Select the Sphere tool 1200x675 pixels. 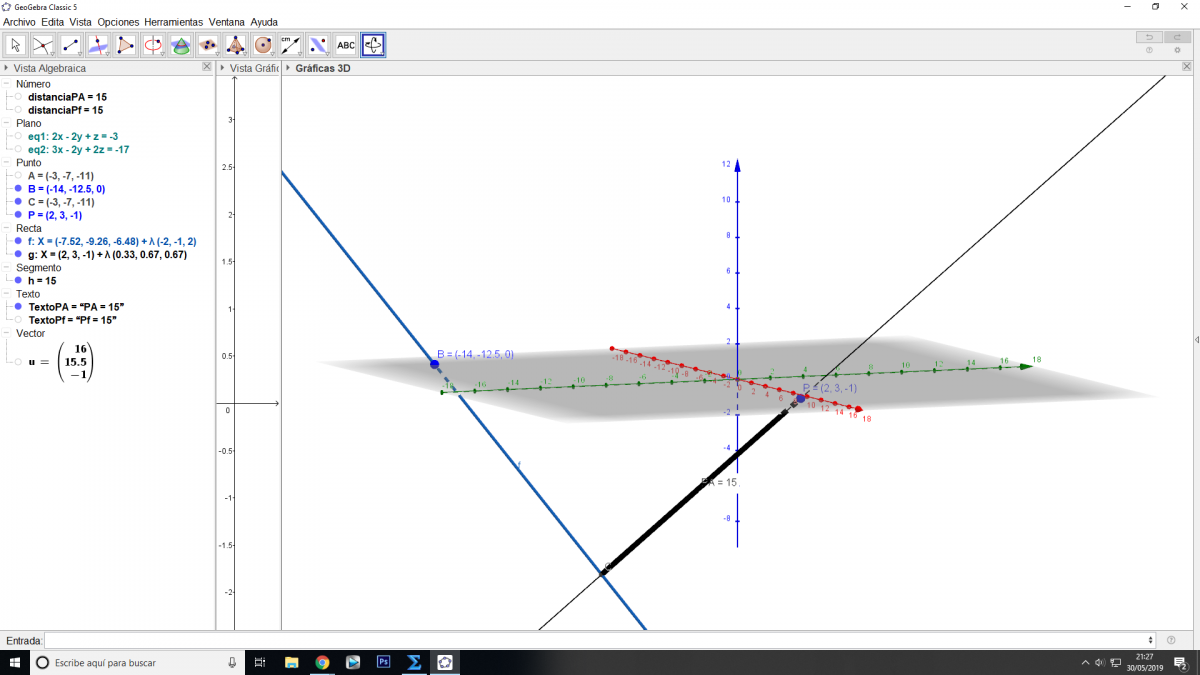tap(263, 45)
